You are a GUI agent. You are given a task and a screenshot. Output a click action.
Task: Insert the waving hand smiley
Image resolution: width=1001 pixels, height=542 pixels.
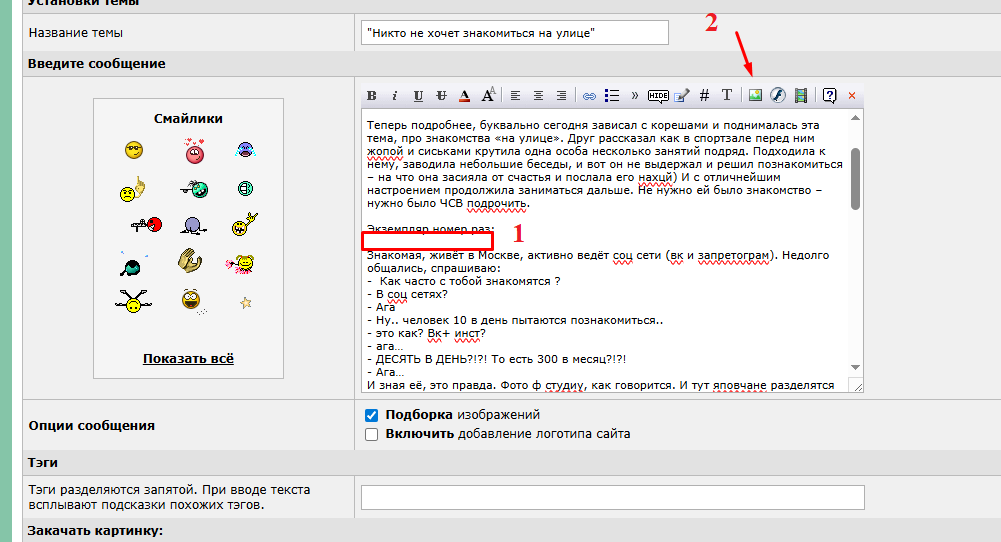click(190, 261)
